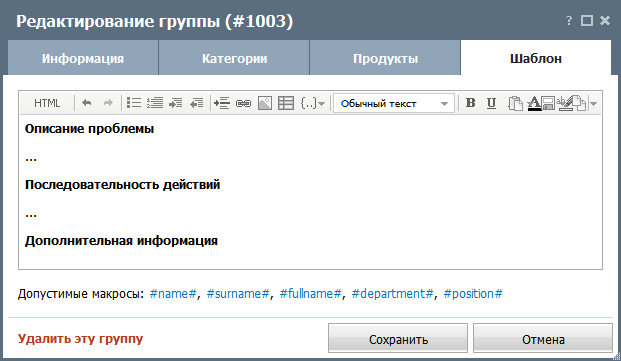This screenshot has height=361, width=621.
Task: Switch the editor to HTML mode
Action: point(47,103)
